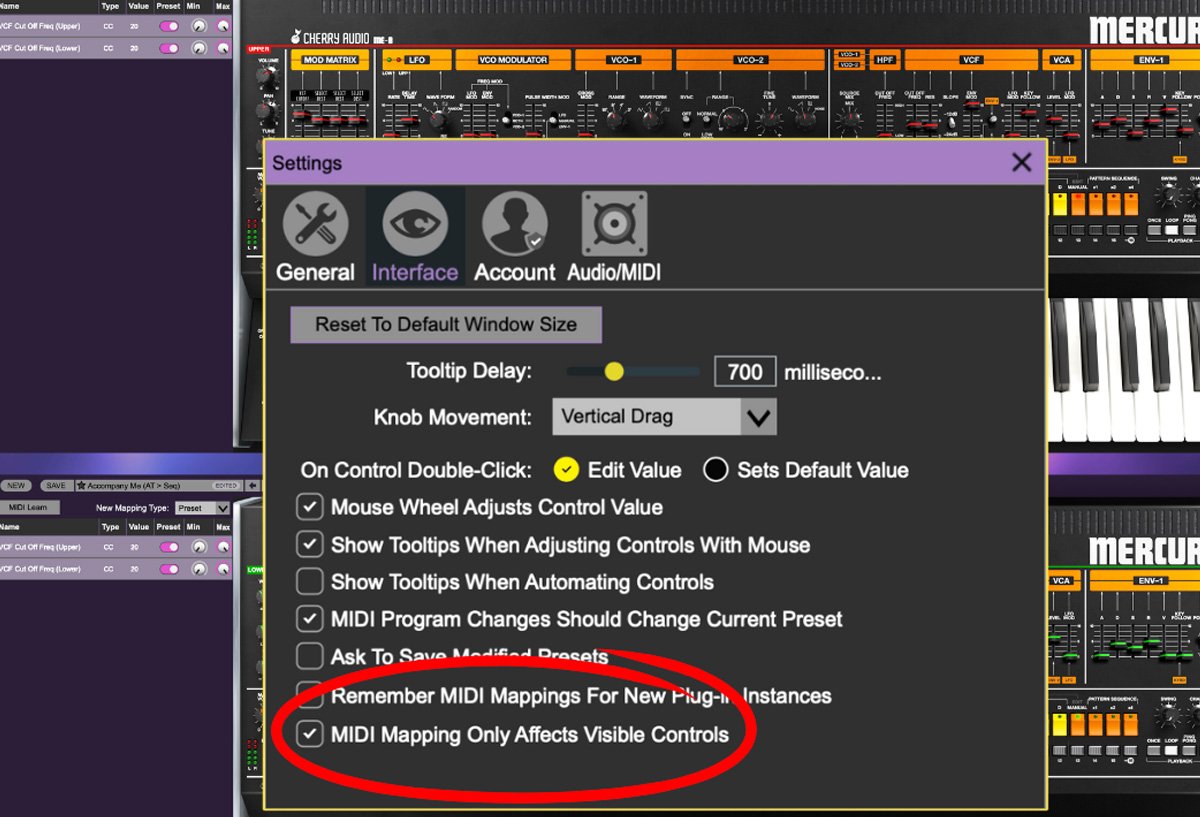This screenshot has width=1200, height=817.
Task: Click the SAVE preset button
Action: pyautogui.click(x=56, y=486)
